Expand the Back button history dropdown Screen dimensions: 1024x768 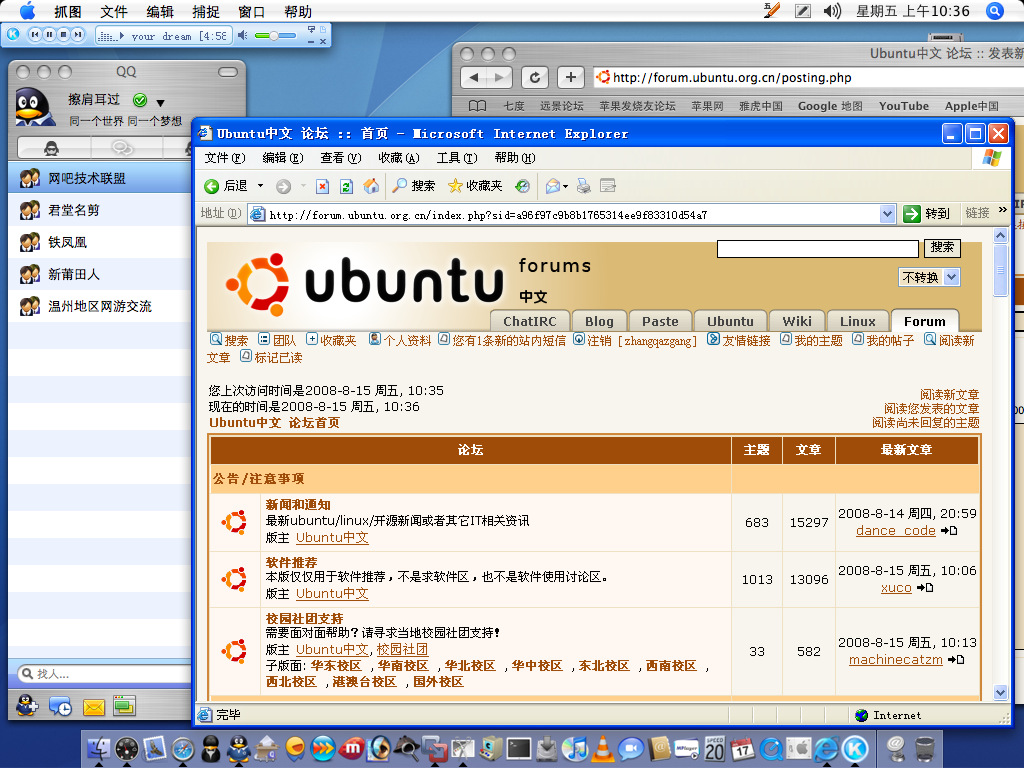tap(261, 186)
